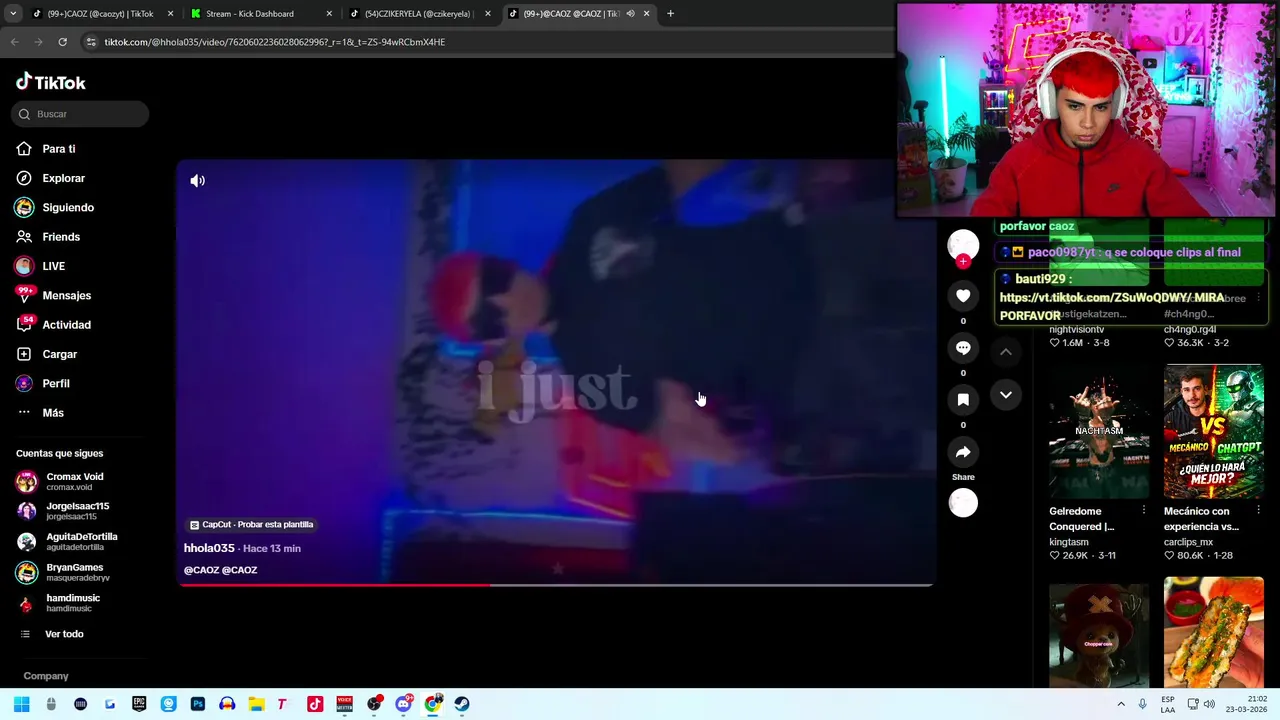The width and height of the screenshot is (1280, 720).
Task: Open options menu for Gelredome Conquered video
Action: pos(1144,511)
